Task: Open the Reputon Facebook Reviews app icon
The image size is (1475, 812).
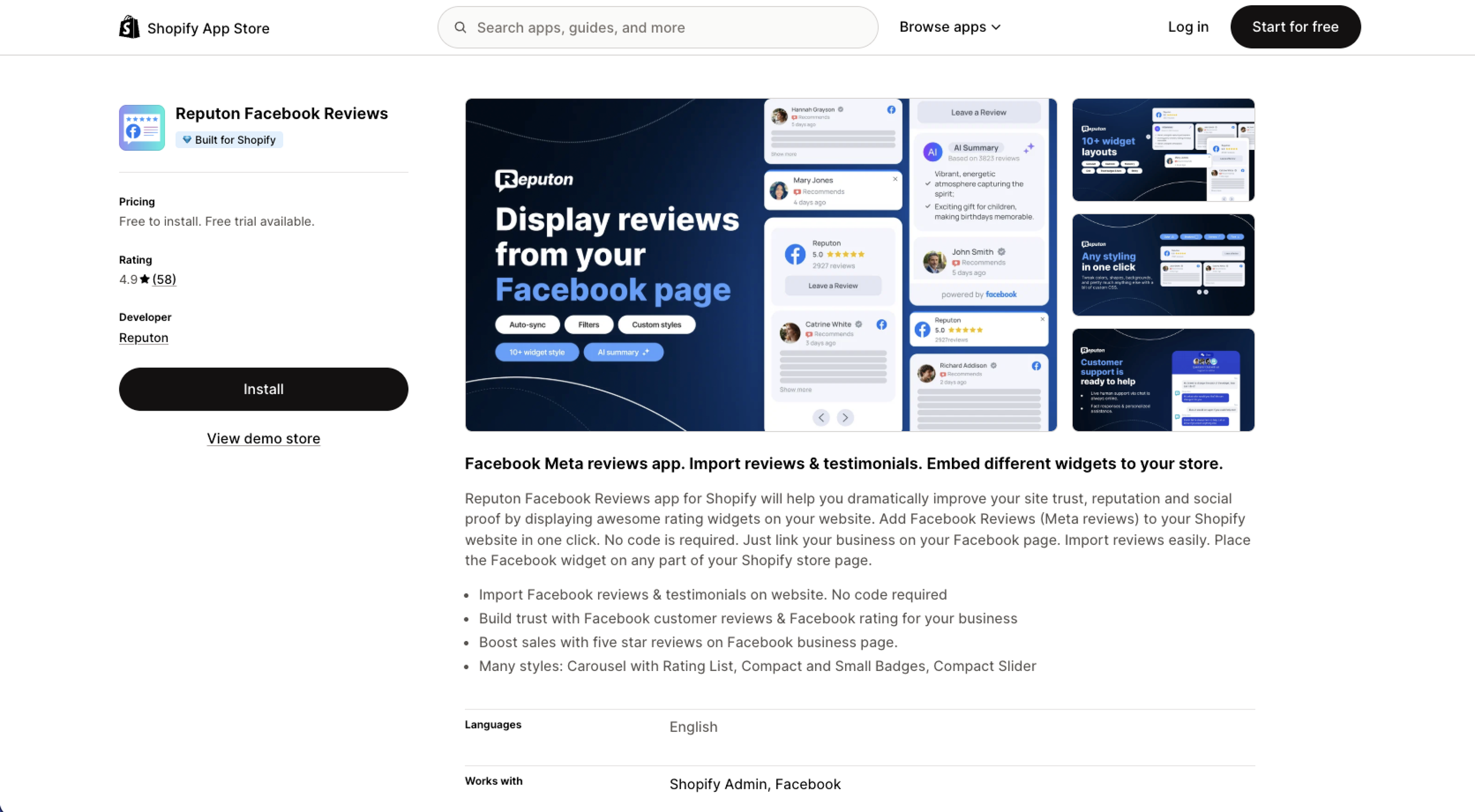Action: [x=142, y=127]
